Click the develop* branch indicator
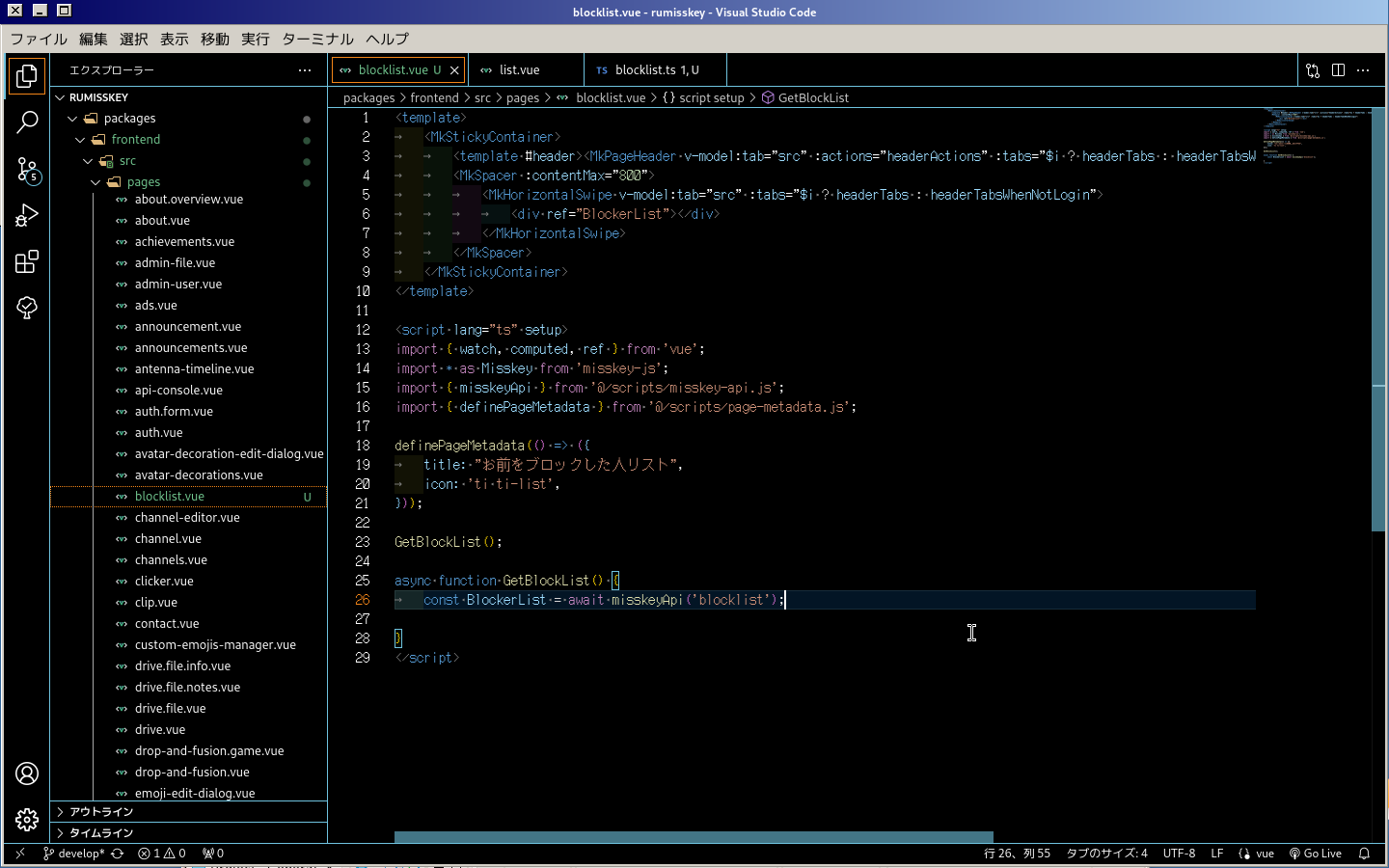The width and height of the screenshot is (1389, 868). pyautogui.click(x=73, y=854)
